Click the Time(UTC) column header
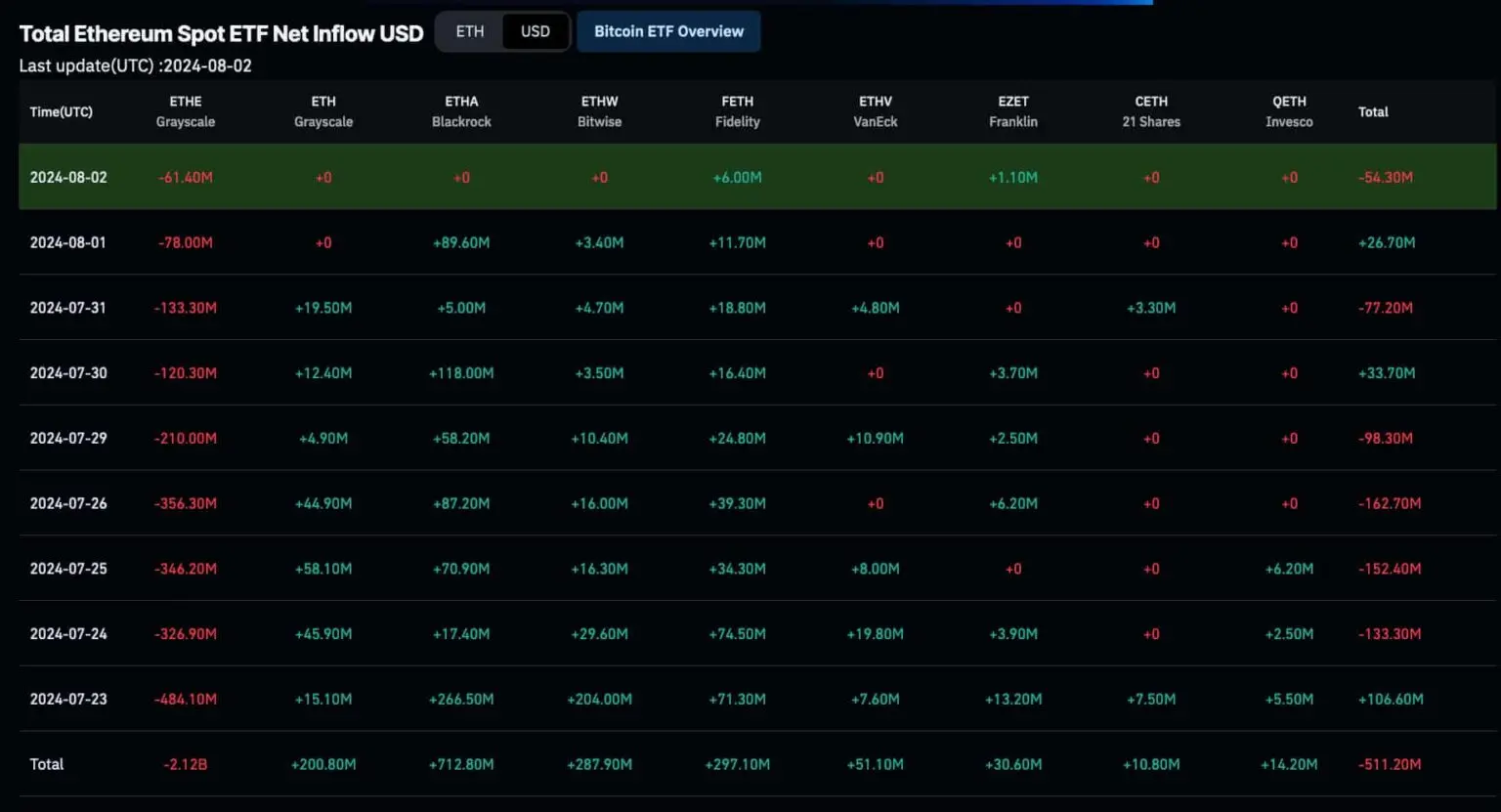This screenshot has width=1501, height=812. (x=62, y=111)
